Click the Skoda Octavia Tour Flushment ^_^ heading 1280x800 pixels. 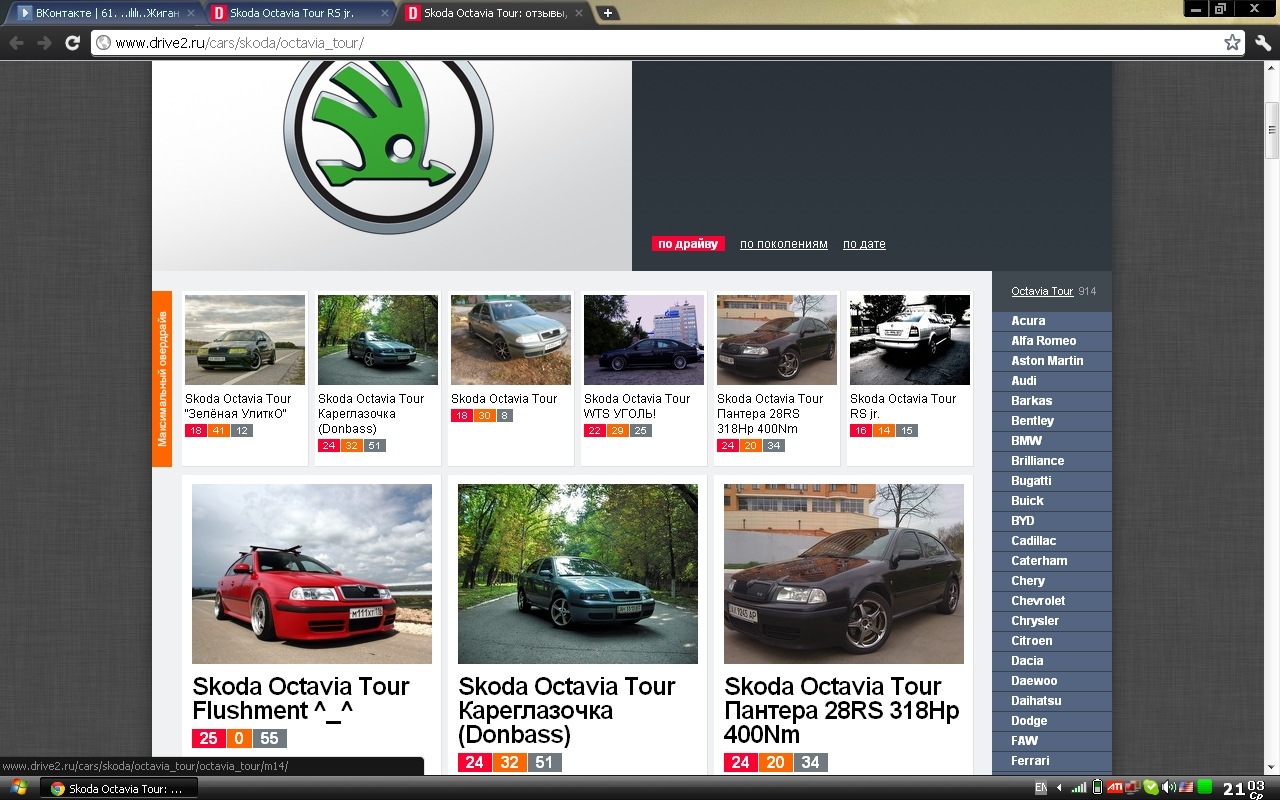point(301,698)
